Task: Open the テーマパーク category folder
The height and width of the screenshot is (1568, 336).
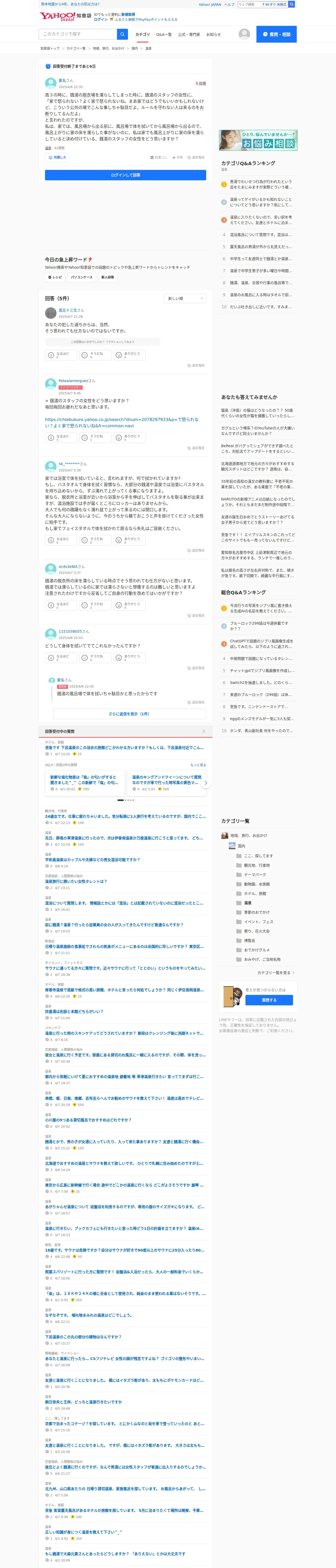Action: pyautogui.click(x=255, y=874)
